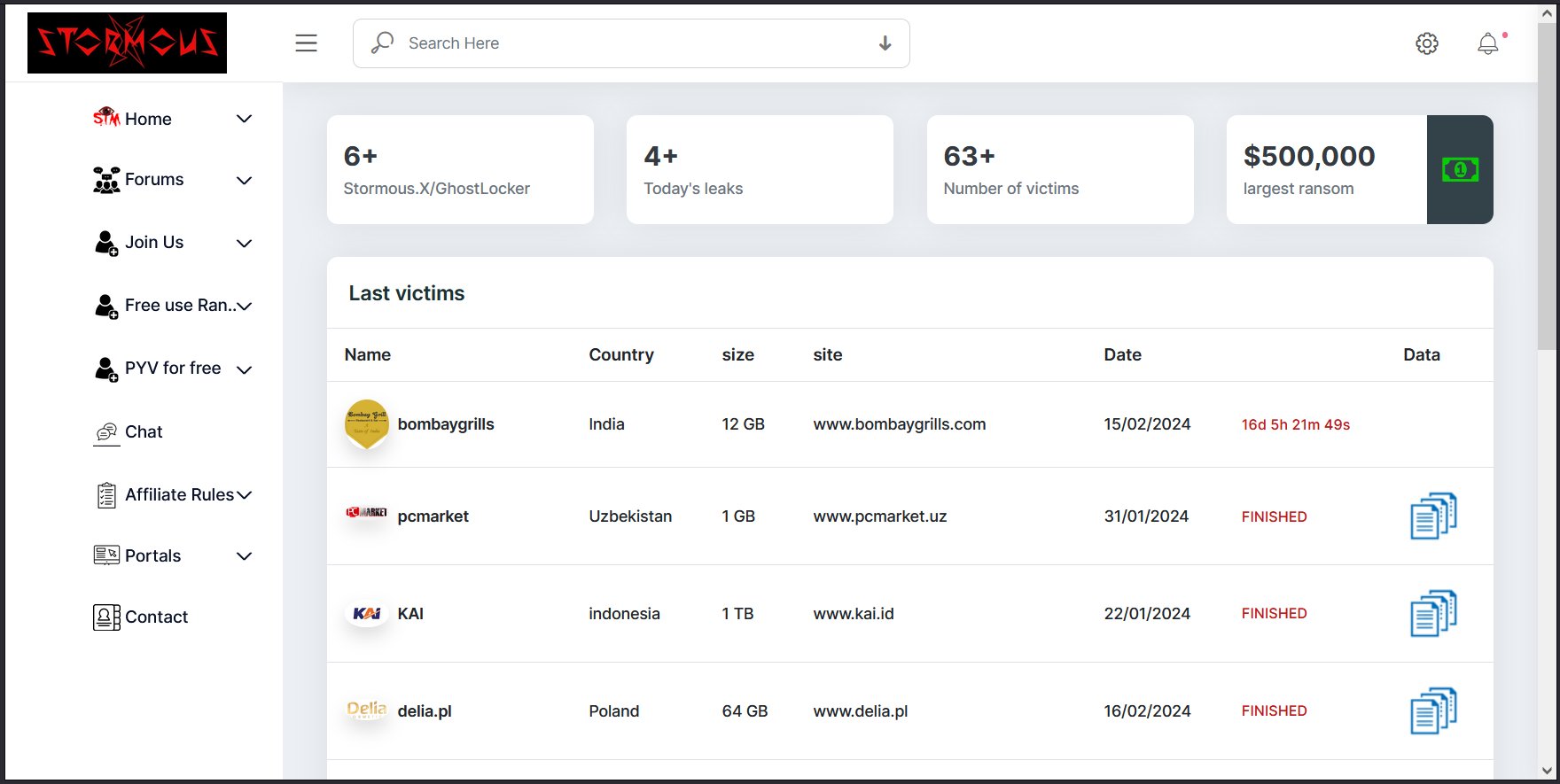Expand the Free use Ran.. chevron
Image resolution: width=1560 pixels, height=784 pixels.
tap(245, 307)
